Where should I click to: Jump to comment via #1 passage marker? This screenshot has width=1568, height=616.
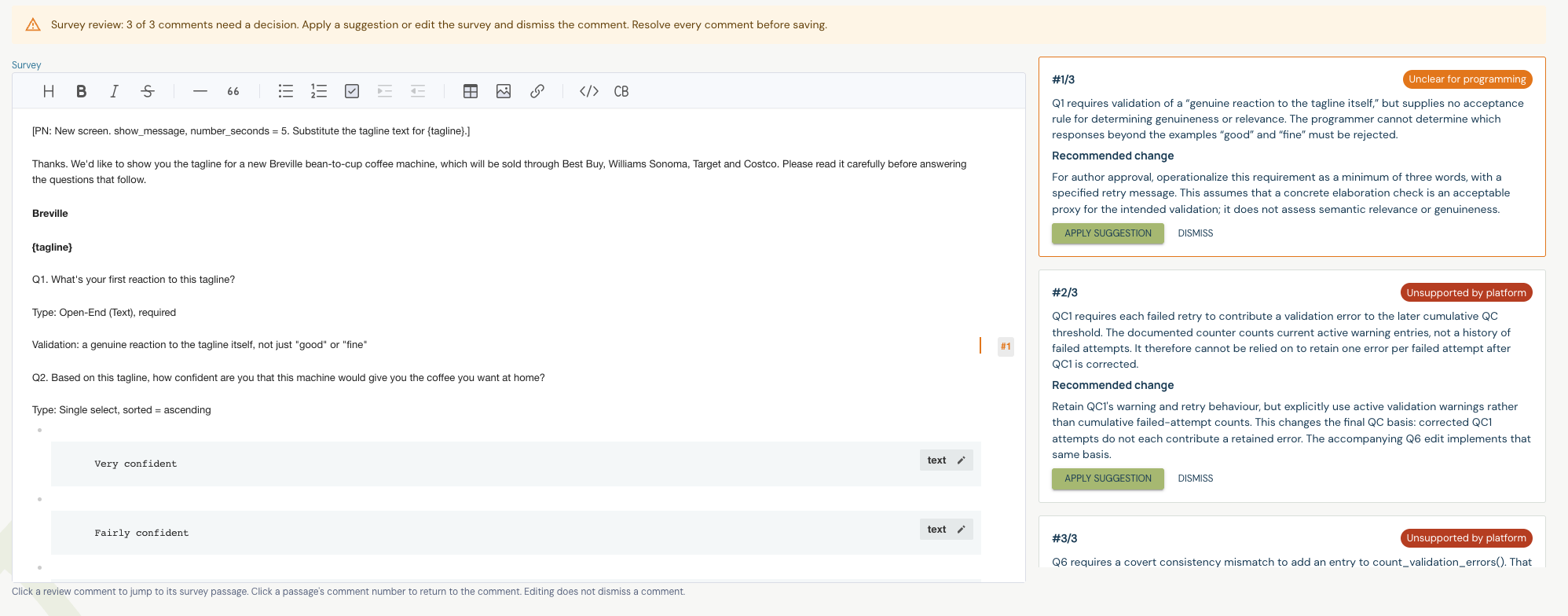[x=1006, y=346]
